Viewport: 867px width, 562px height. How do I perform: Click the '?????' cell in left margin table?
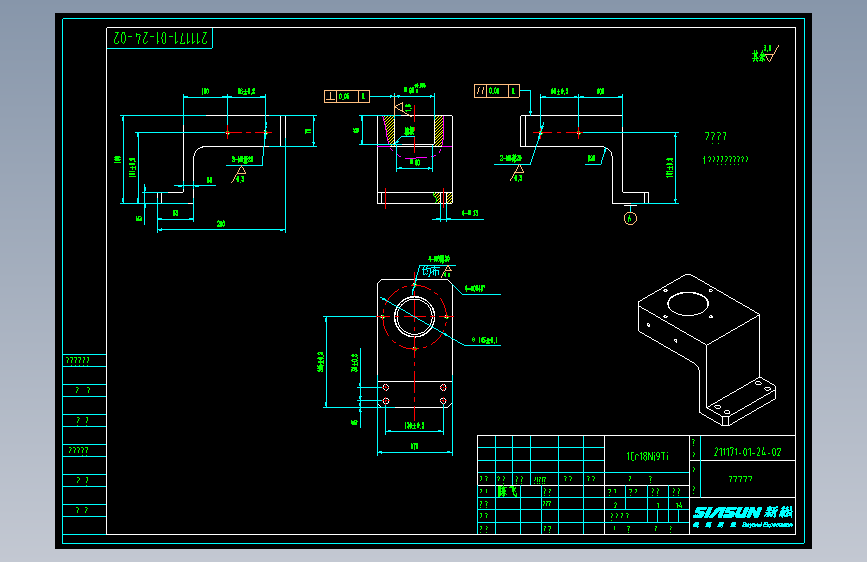pyautogui.click(x=78, y=450)
